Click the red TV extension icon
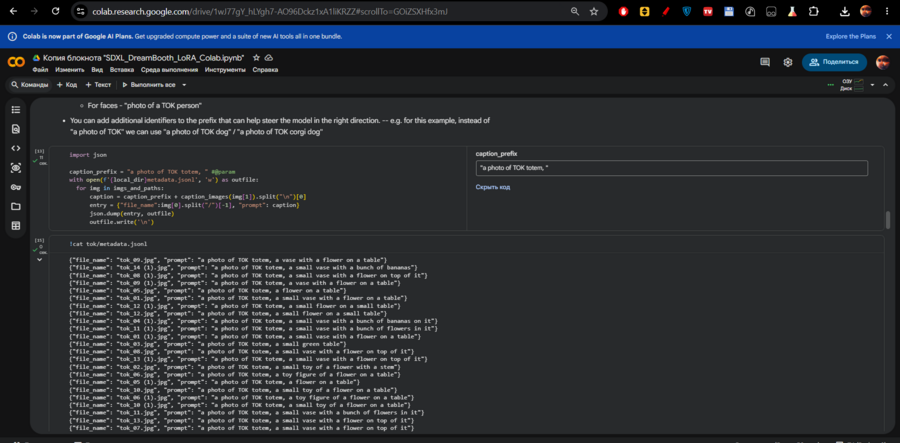This screenshot has width=900, height=443. coord(708,11)
